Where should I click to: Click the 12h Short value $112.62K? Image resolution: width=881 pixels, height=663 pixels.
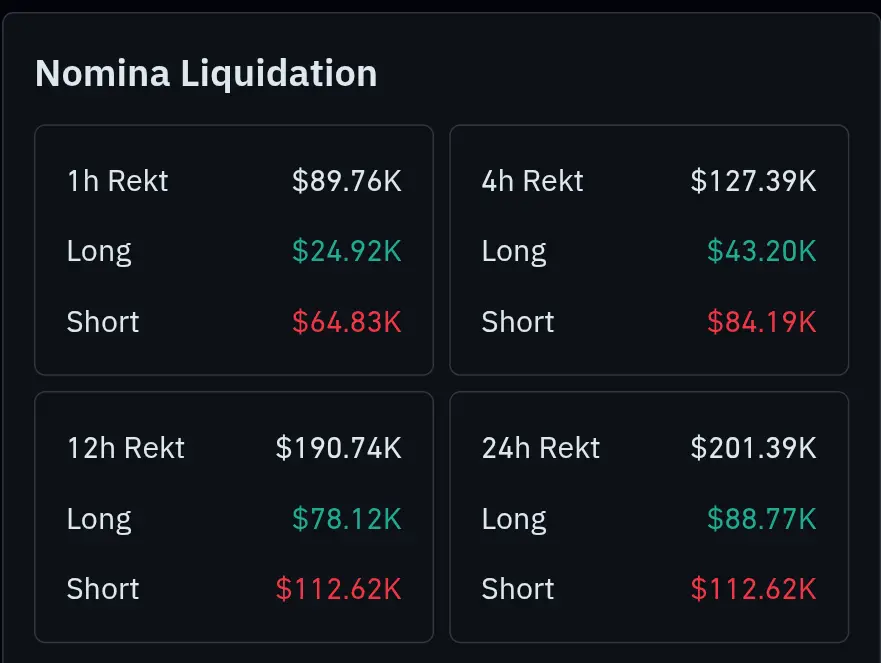(338, 589)
